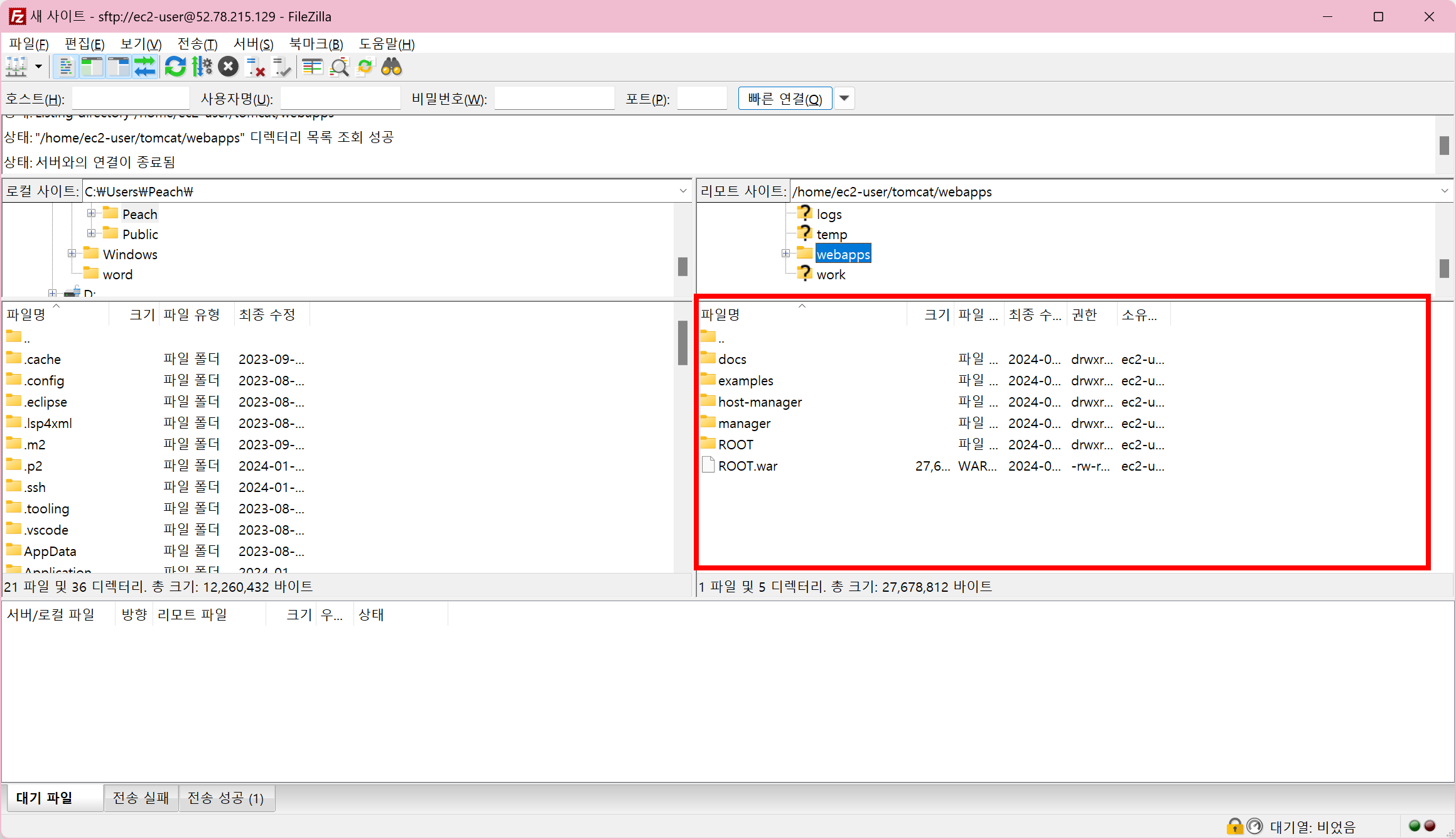Toggle transfer queue display

click(144, 67)
